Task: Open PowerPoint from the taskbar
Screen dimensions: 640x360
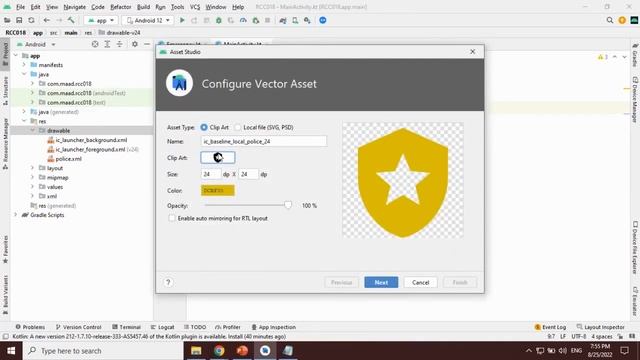Action: coord(242,351)
